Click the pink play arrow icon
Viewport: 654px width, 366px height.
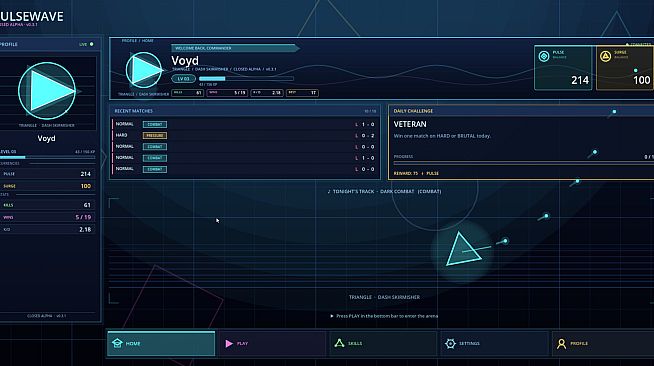229,343
